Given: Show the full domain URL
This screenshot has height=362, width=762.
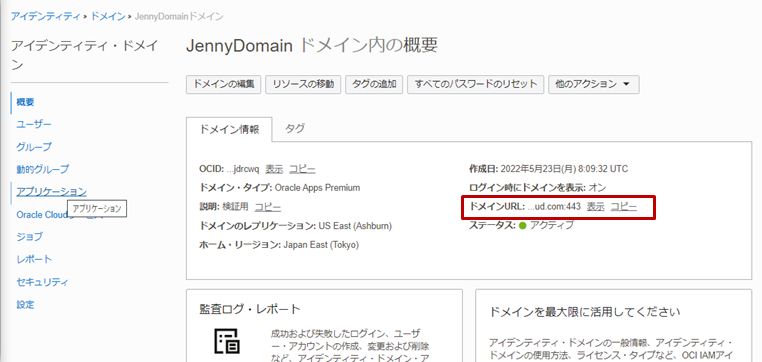Looking at the screenshot, I should point(595,207).
